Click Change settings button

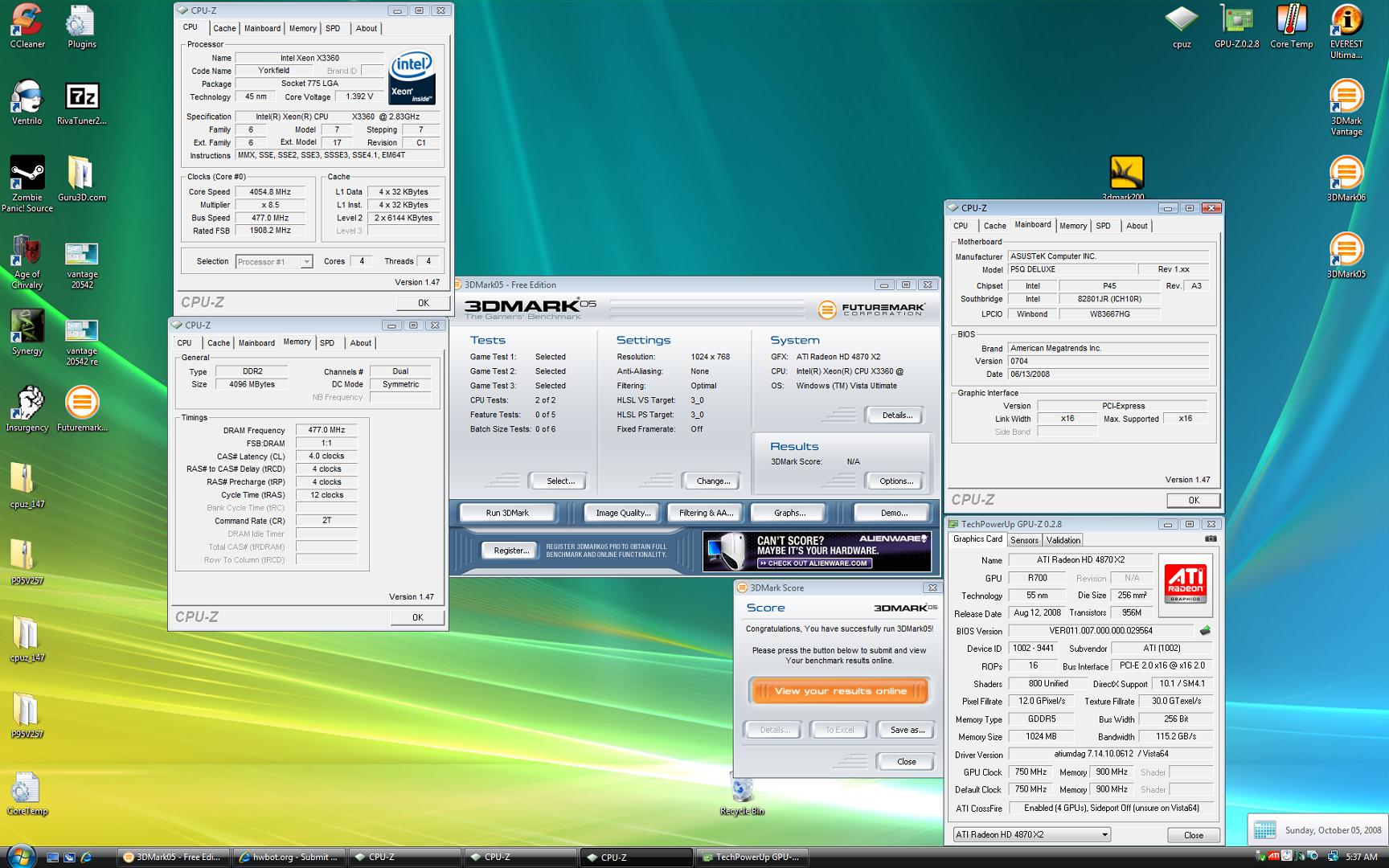point(713,481)
